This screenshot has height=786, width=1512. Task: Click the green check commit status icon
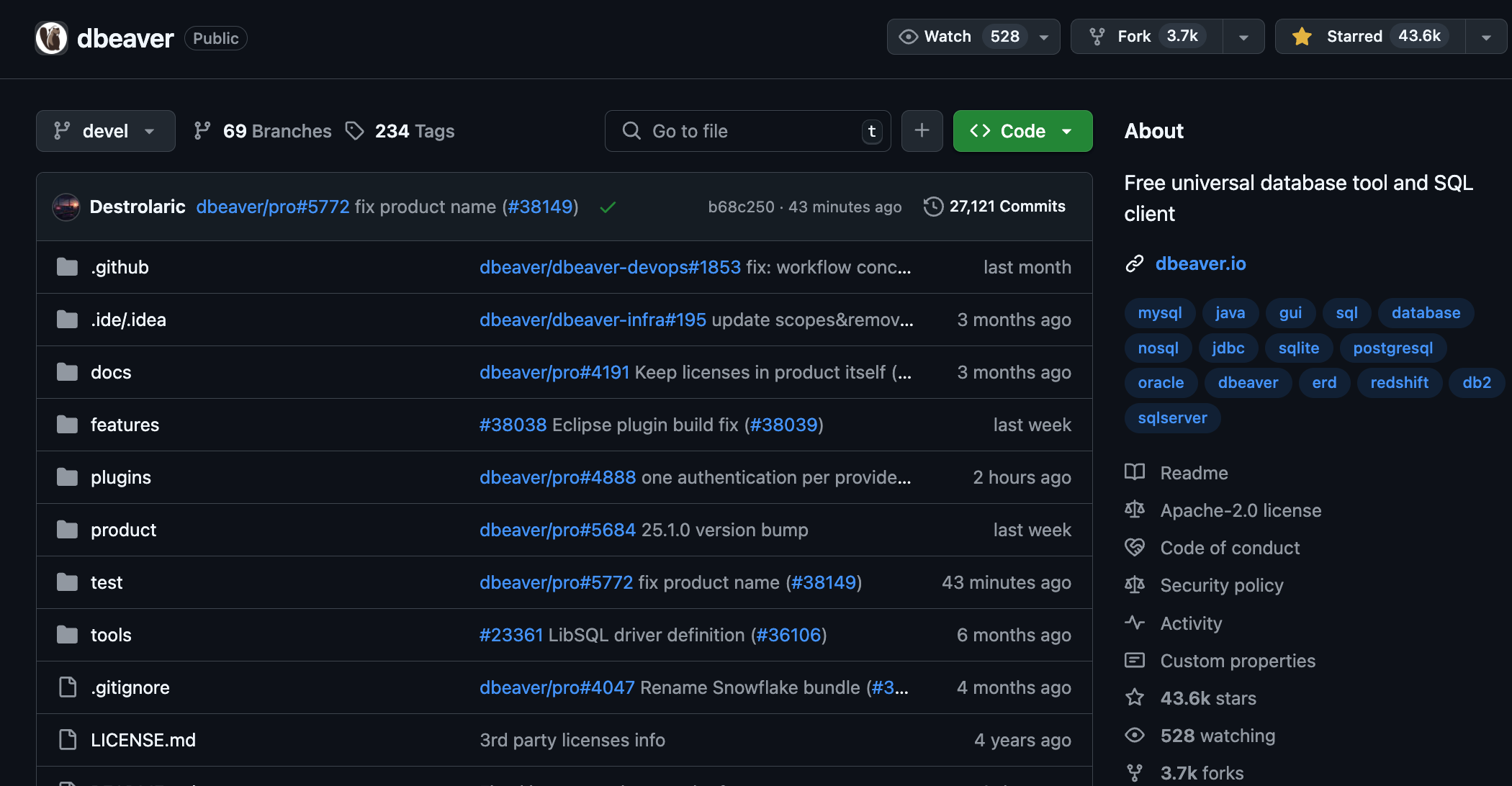[x=608, y=207]
